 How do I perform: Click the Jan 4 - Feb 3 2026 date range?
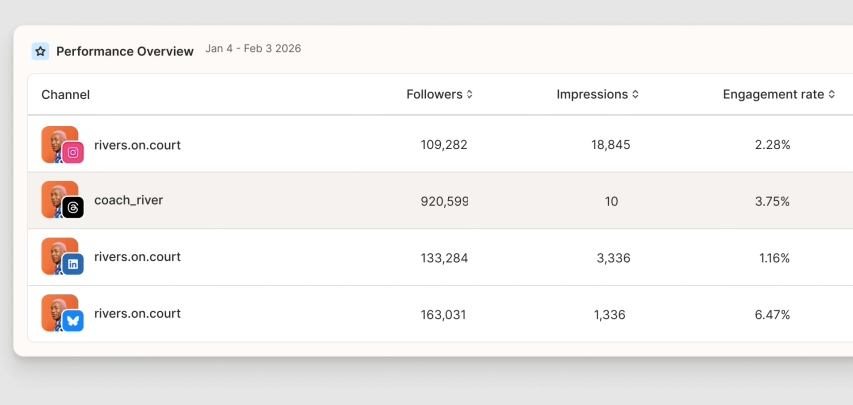[253, 48]
